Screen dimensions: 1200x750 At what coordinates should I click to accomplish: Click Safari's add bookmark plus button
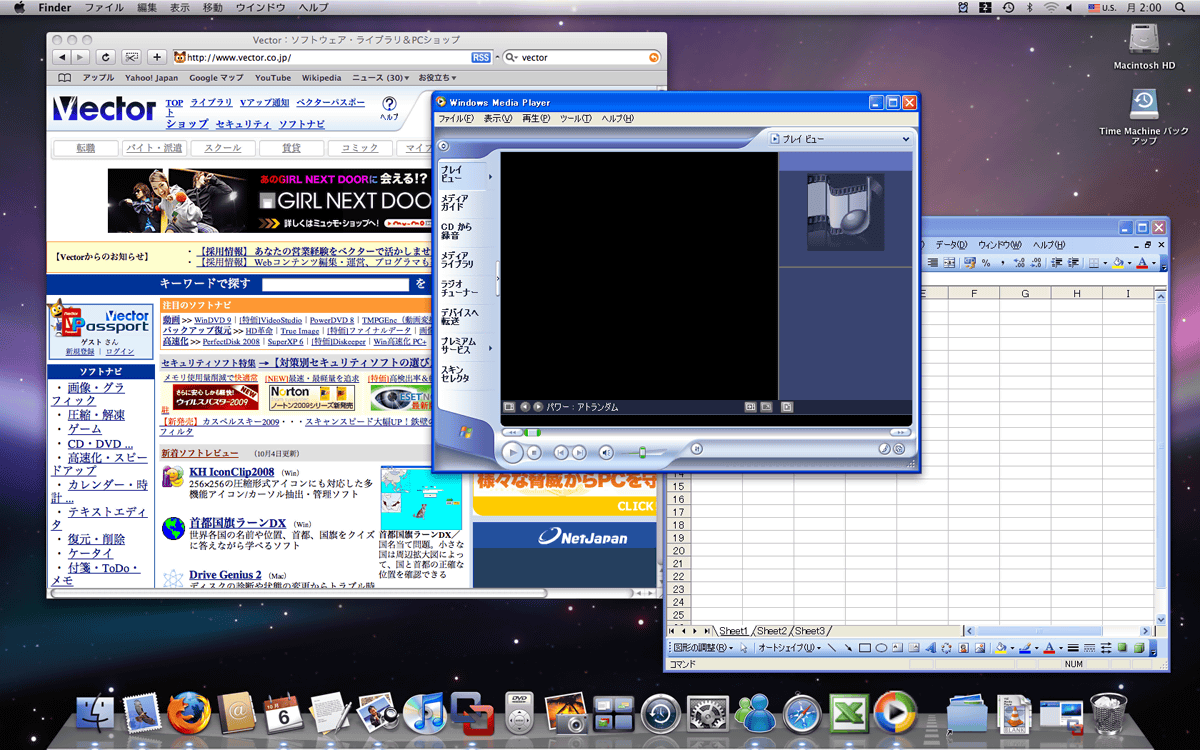click(157, 57)
